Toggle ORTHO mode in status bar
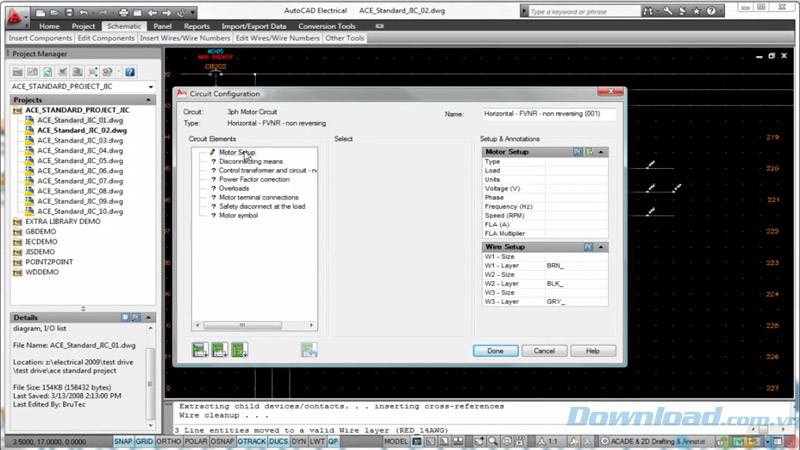The width and height of the screenshot is (800, 450). coord(169,441)
